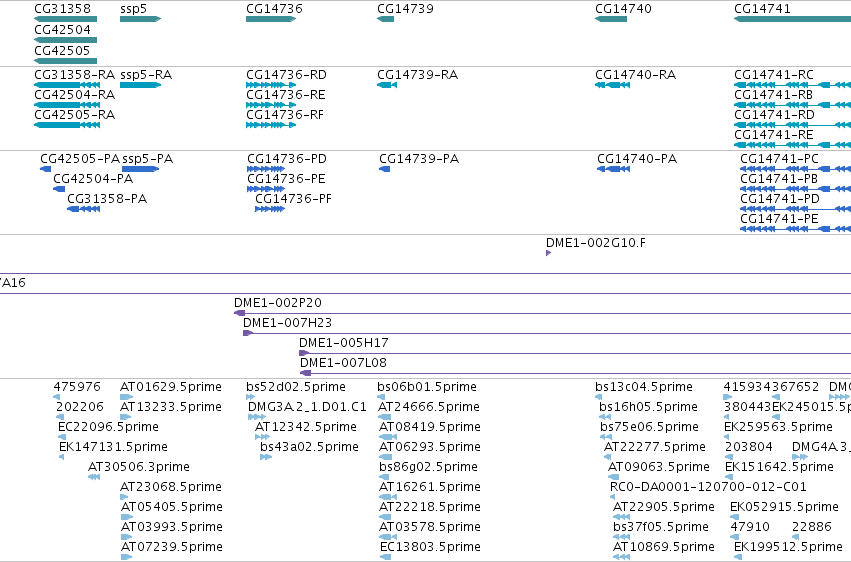Select EST bs86g02.5prime
The height and width of the screenshot is (562, 851).
point(385,478)
